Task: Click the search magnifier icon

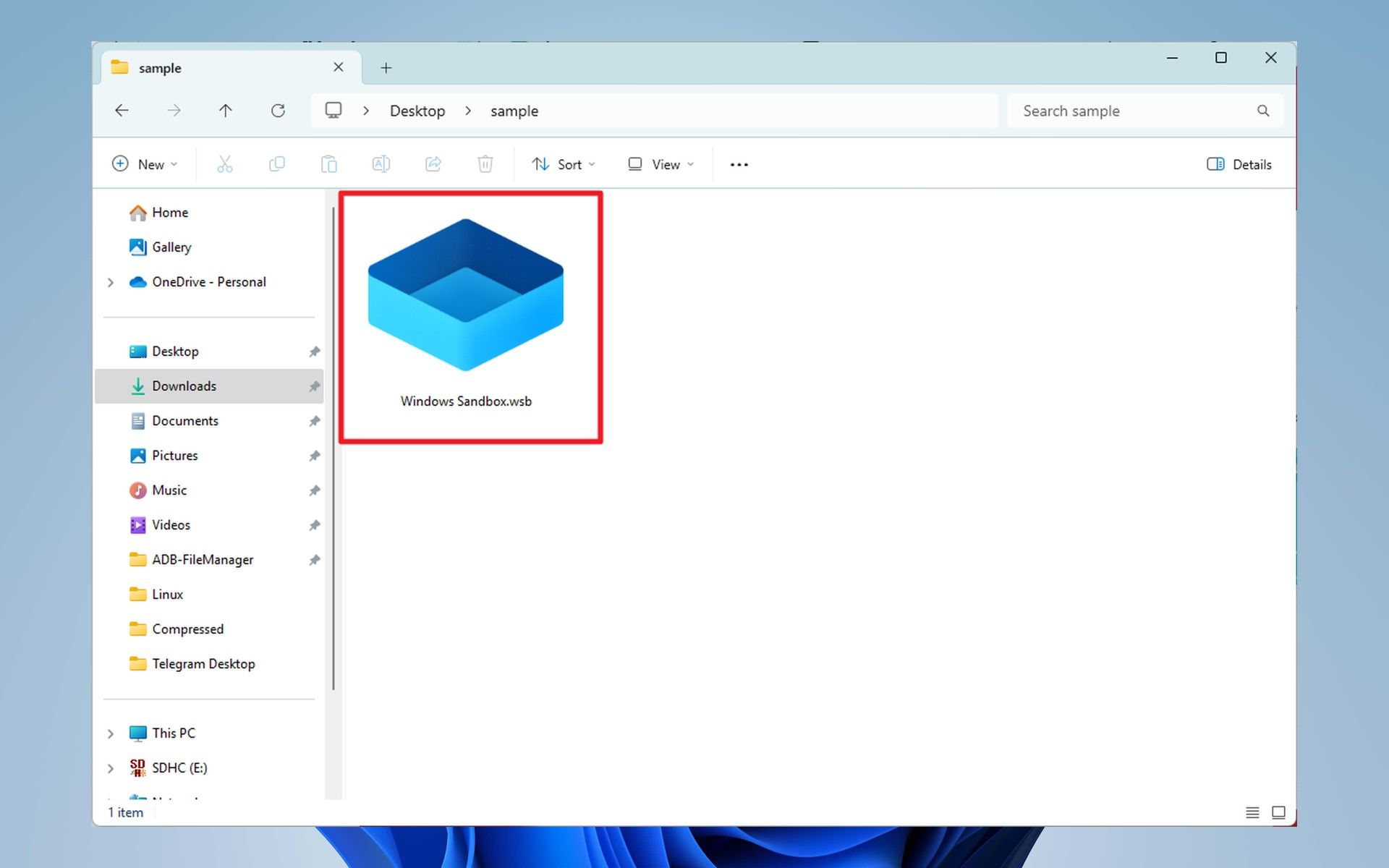Action: pos(1263,111)
